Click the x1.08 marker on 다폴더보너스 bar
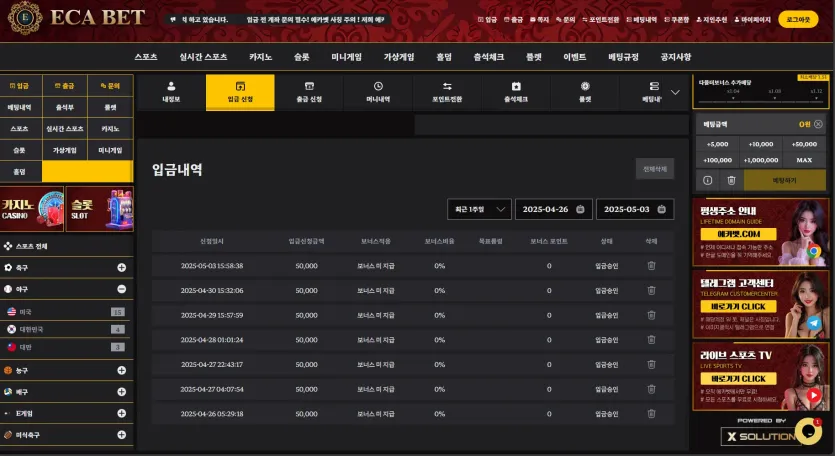This screenshot has height=456, width=835. coord(774,92)
